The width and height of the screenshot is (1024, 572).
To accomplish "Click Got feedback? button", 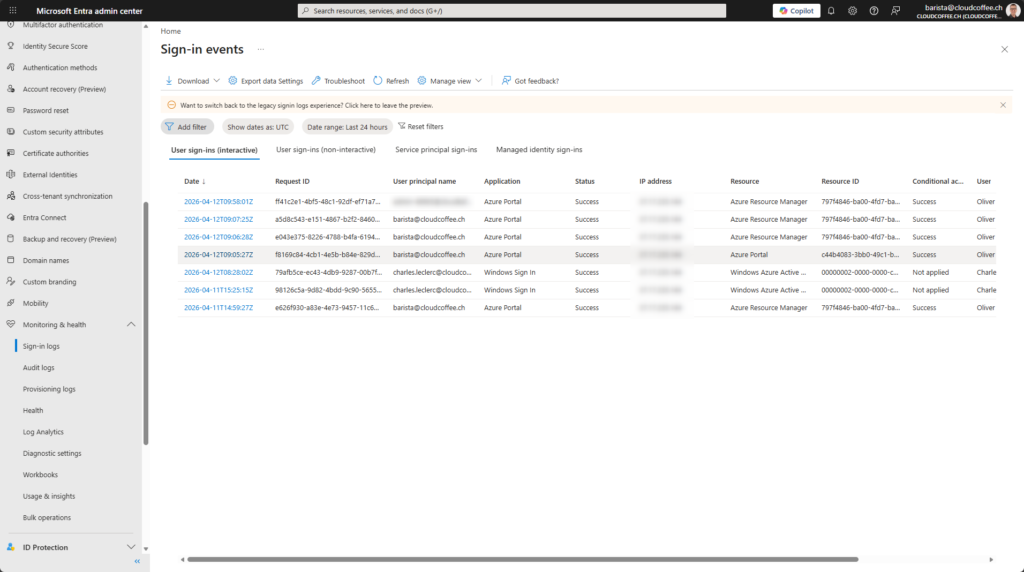I will [530, 81].
